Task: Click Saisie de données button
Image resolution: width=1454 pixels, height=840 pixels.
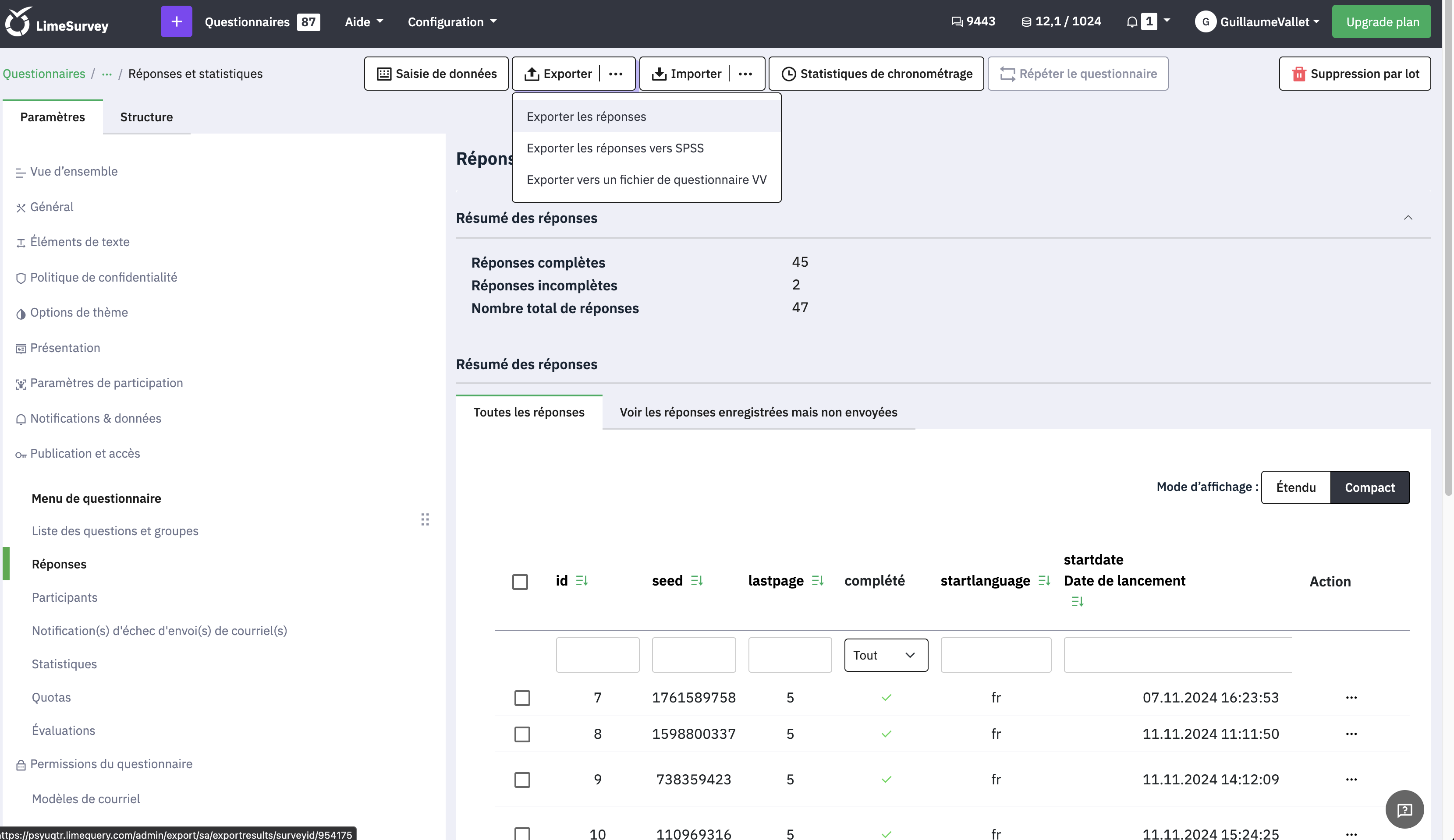Action: click(x=436, y=74)
